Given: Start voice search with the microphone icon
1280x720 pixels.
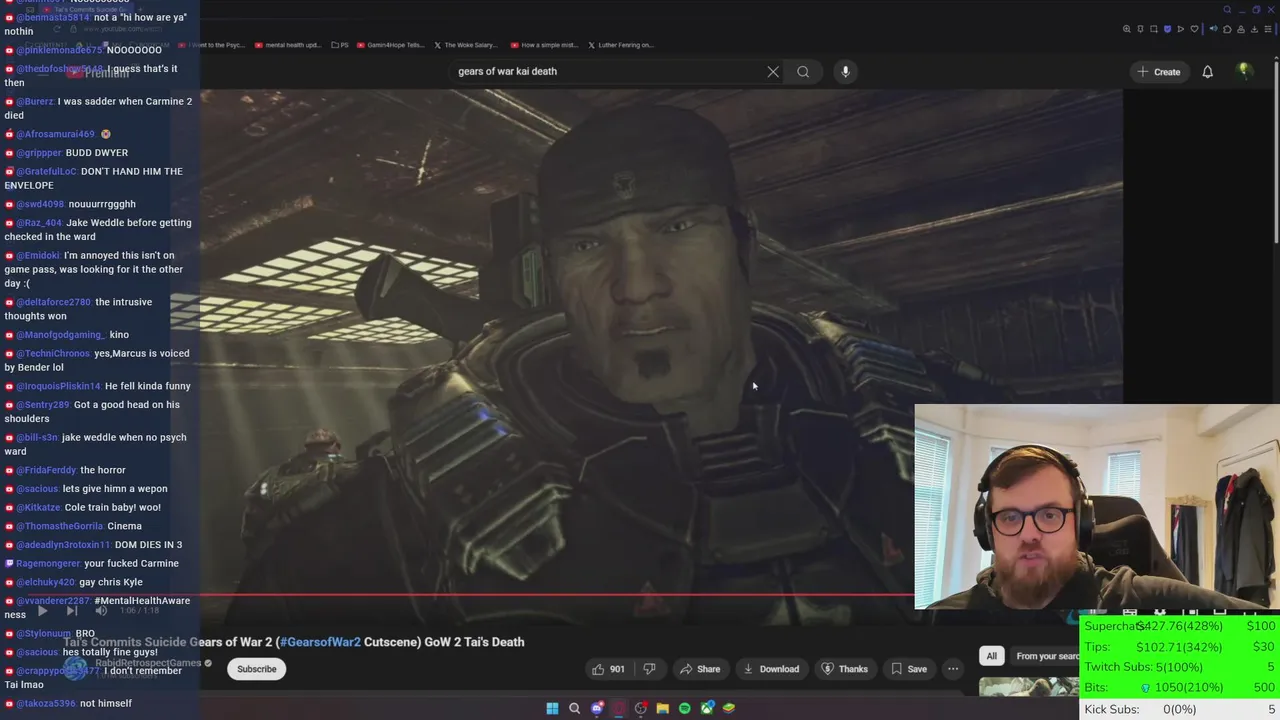Looking at the screenshot, I should [845, 71].
